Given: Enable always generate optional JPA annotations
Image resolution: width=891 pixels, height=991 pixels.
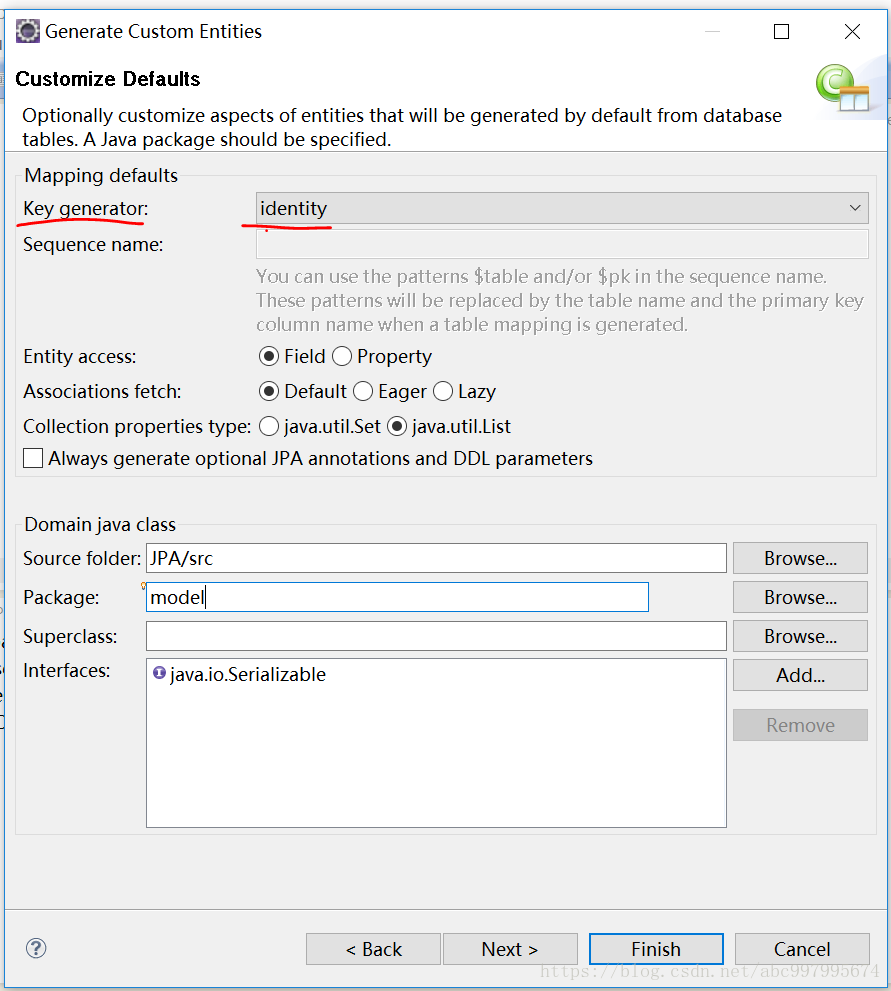Looking at the screenshot, I should 32,458.
